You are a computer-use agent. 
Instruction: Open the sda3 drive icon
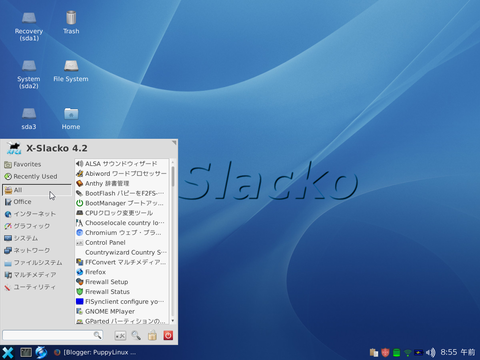tap(29, 119)
